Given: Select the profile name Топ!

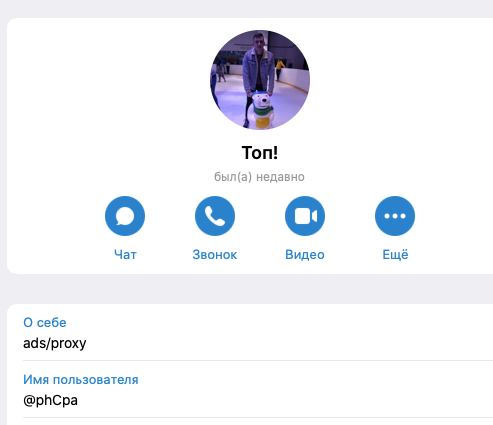Looking at the screenshot, I should [260, 153].
